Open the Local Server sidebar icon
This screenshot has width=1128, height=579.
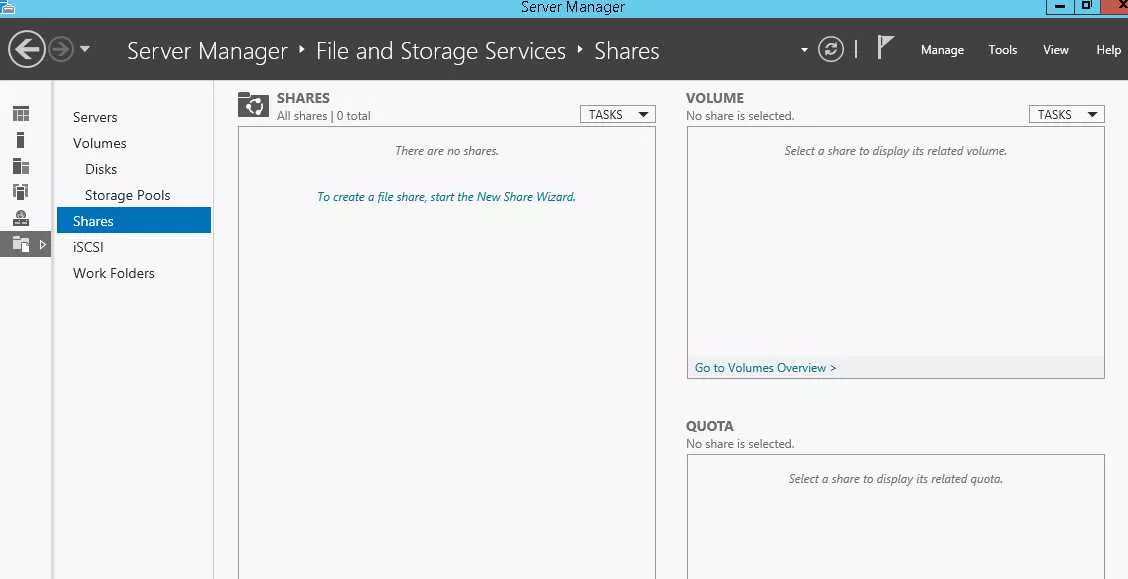[21, 140]
